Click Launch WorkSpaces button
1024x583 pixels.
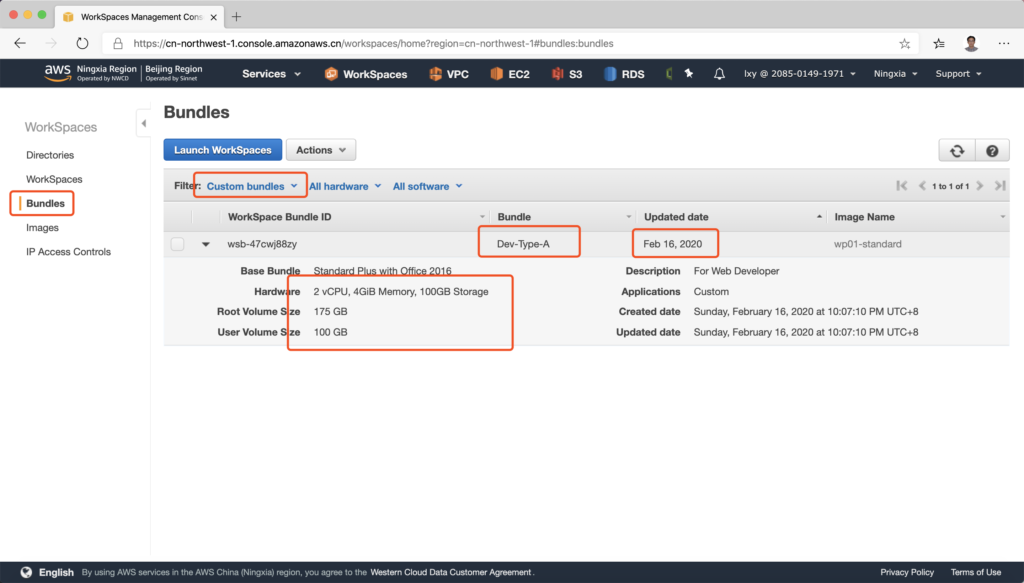[x=223, y=150]
